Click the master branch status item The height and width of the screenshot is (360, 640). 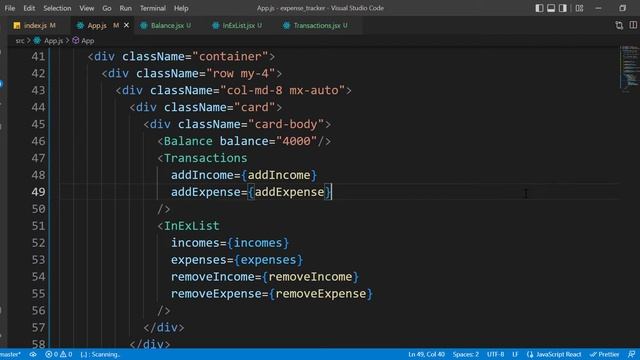pos(11,354)
